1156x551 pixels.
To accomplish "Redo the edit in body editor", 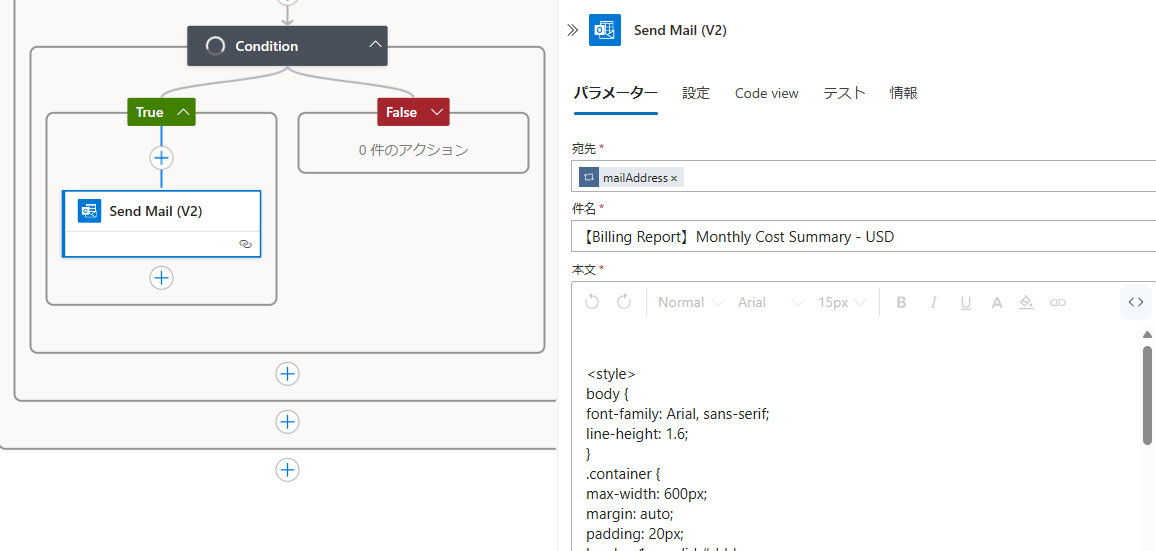I will tap(624, 302).
